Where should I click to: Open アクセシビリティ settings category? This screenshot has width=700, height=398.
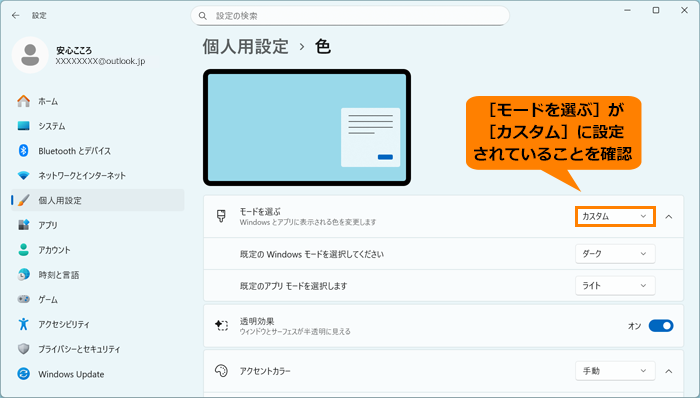coord(98,324)
